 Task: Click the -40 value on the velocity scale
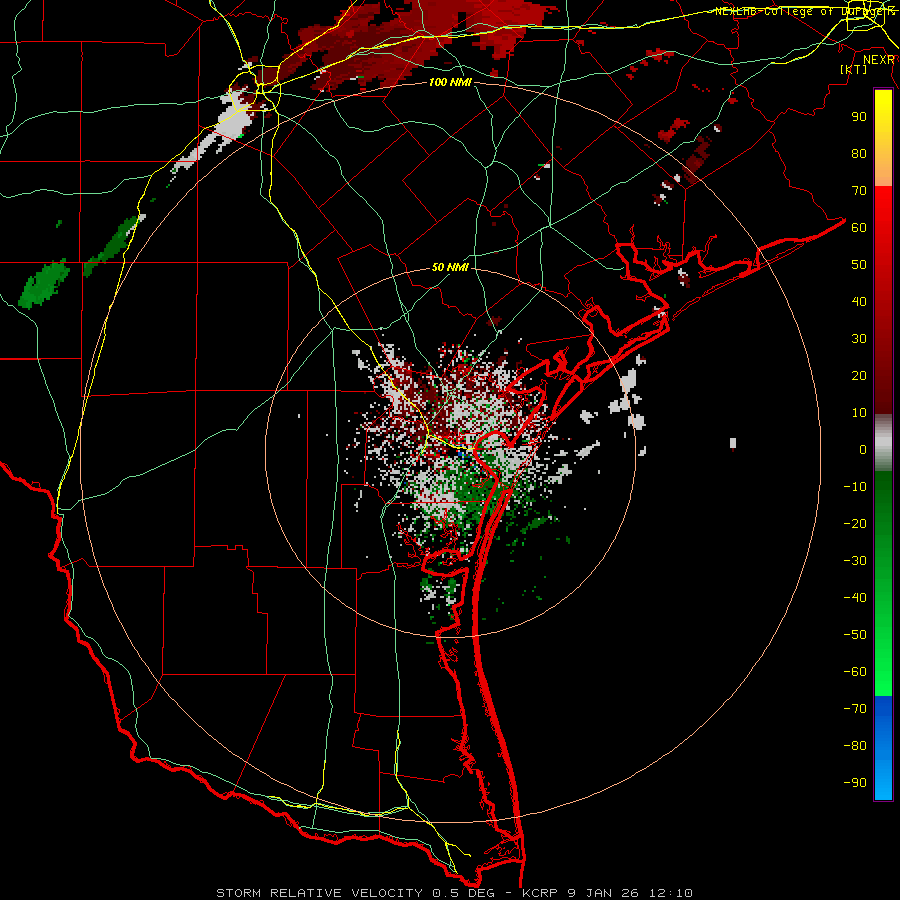pyautogui.click(x=855, y=598)
